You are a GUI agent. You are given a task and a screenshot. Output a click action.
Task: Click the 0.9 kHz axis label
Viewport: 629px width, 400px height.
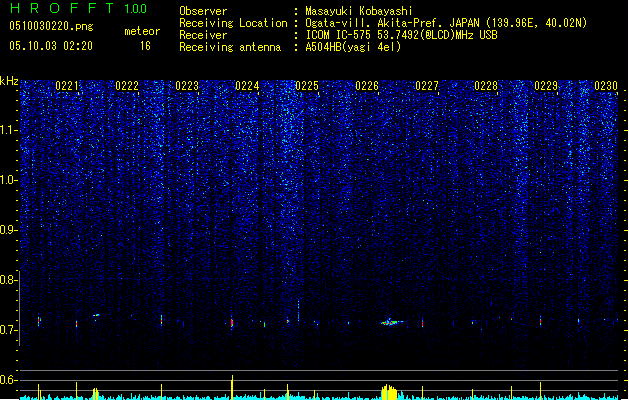click(8, 230)
